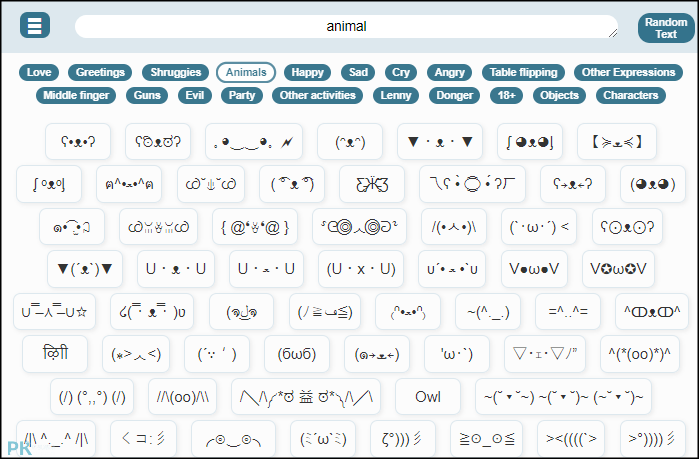Select the Objects category
The width and height of the screenshot is (699, 459).
pyautogui.click(x=559, y=95)
